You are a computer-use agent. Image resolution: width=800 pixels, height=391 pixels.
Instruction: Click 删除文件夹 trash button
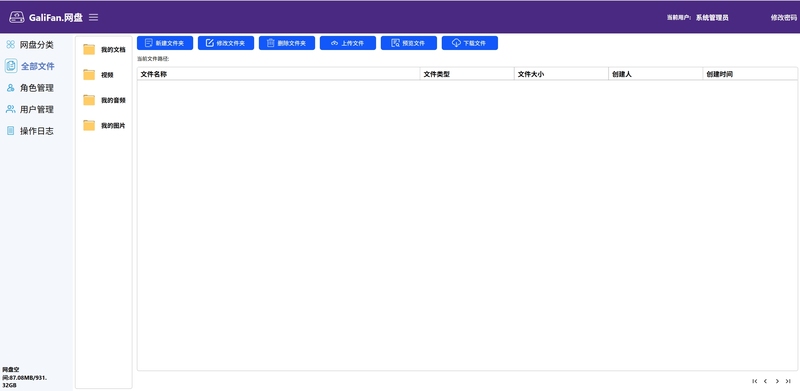(287, 43)
